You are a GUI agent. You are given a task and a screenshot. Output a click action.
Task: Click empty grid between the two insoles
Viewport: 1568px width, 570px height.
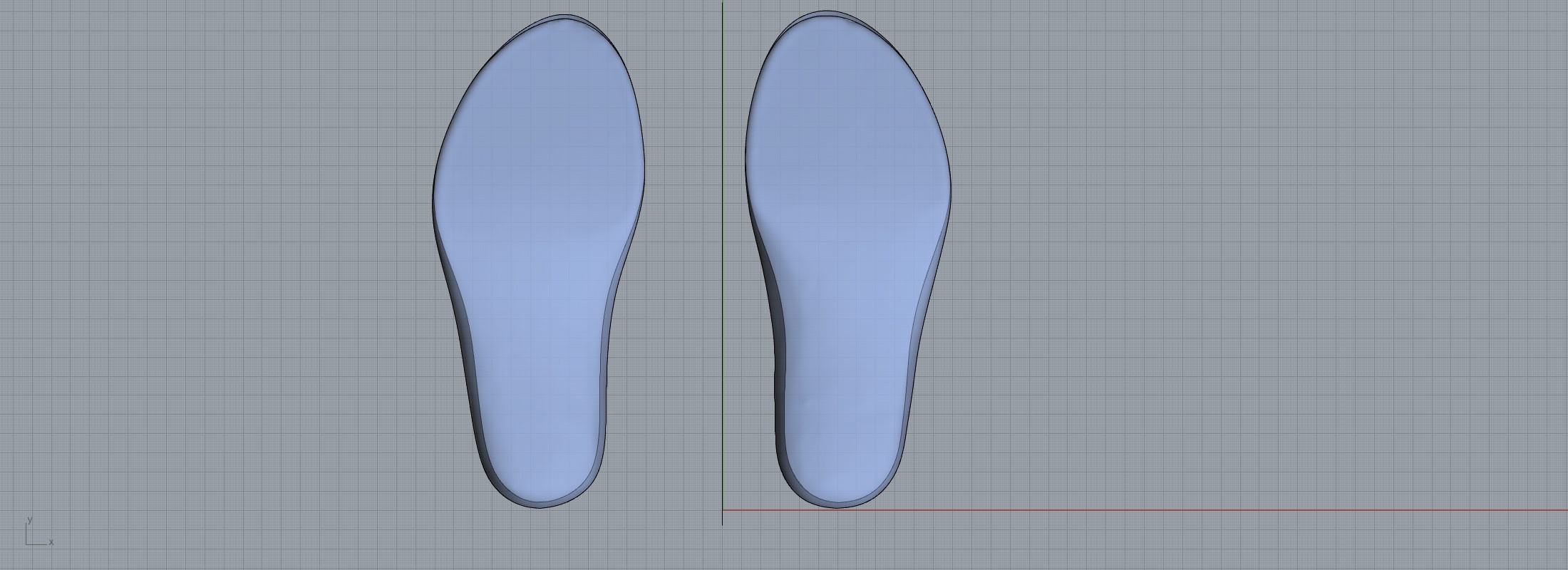coord(684,285)
